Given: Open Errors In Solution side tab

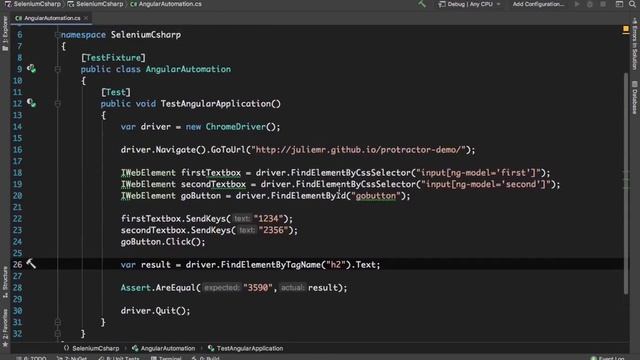Looking at the screenshot, I should click(634, 43).
